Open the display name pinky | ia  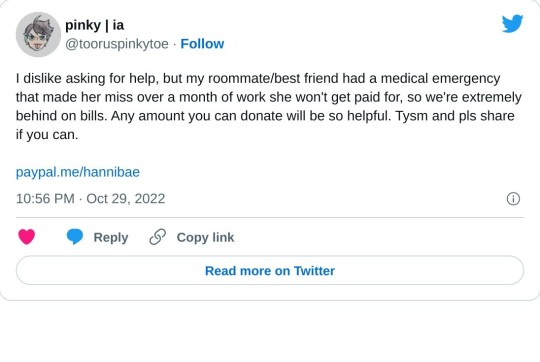95,25
